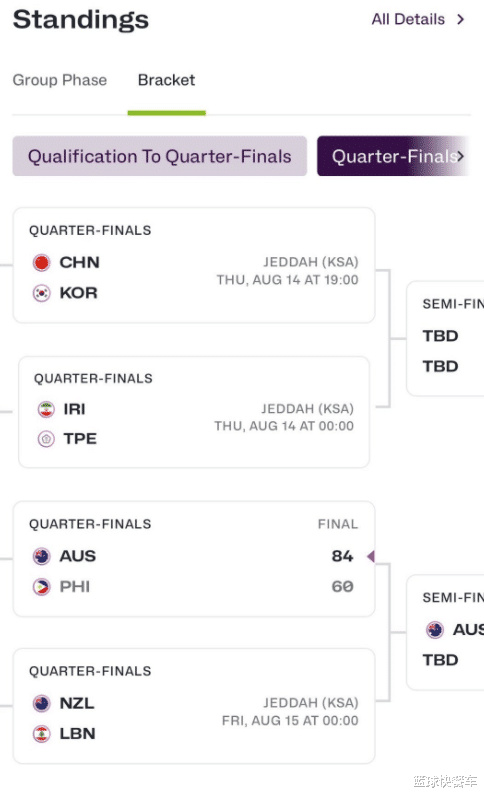
Task: Click Australia flag in quarter-finals card
Action: tap(42, 556)
